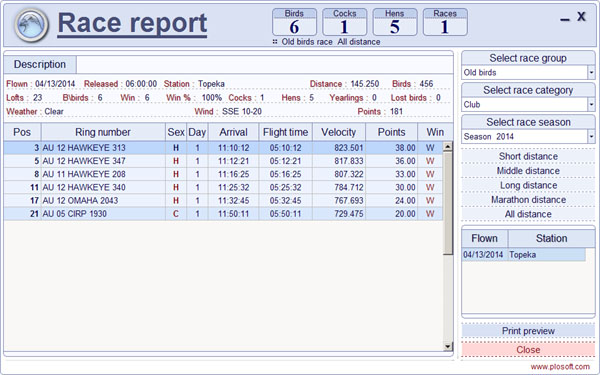Select row AU 11 HAWKEYE 208
This screenshot has width=600, height=375.
click(223, 174)
